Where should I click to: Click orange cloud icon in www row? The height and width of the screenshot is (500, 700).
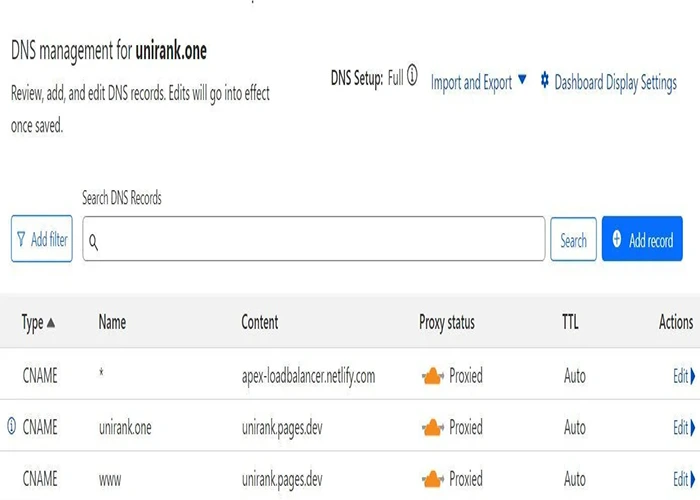pyautogui.click(x=433, y=479)
